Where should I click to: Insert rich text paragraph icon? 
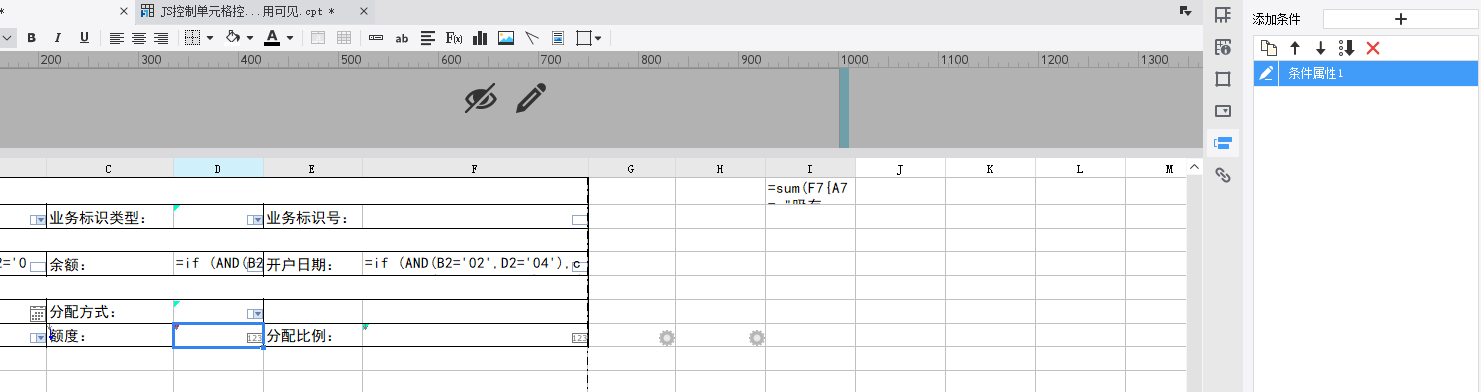click(x=428, y=38)
